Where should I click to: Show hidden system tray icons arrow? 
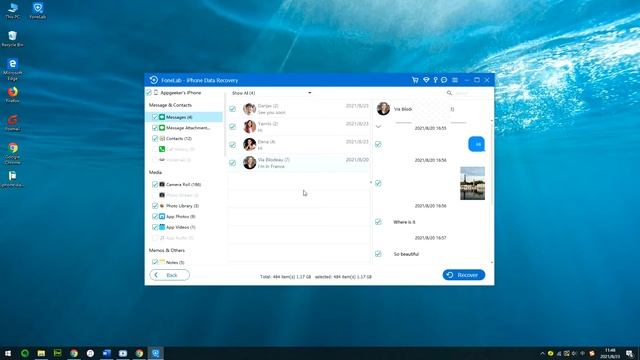[542, 353]
